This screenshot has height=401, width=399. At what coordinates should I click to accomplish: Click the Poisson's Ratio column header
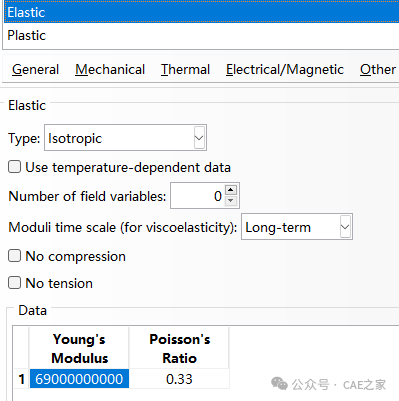click(x=179, y=348)
